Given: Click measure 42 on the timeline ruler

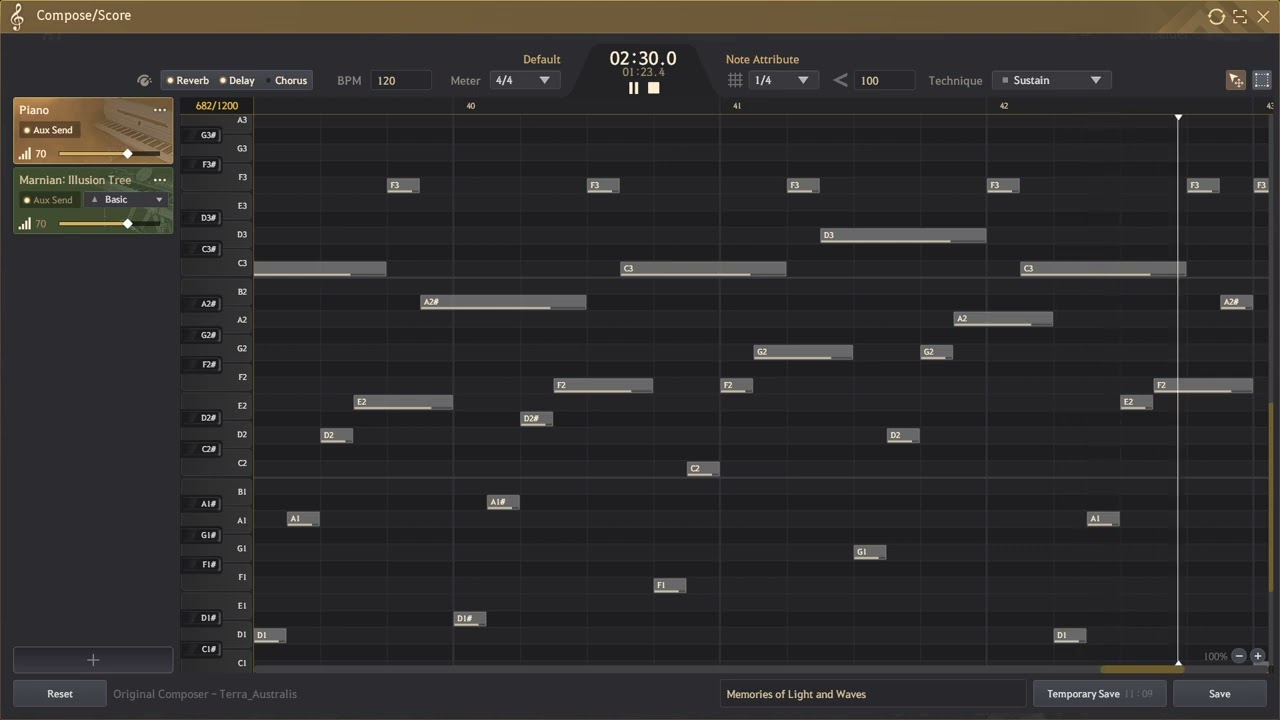Looking at the screenshot, I should [x=1004, y=106].
